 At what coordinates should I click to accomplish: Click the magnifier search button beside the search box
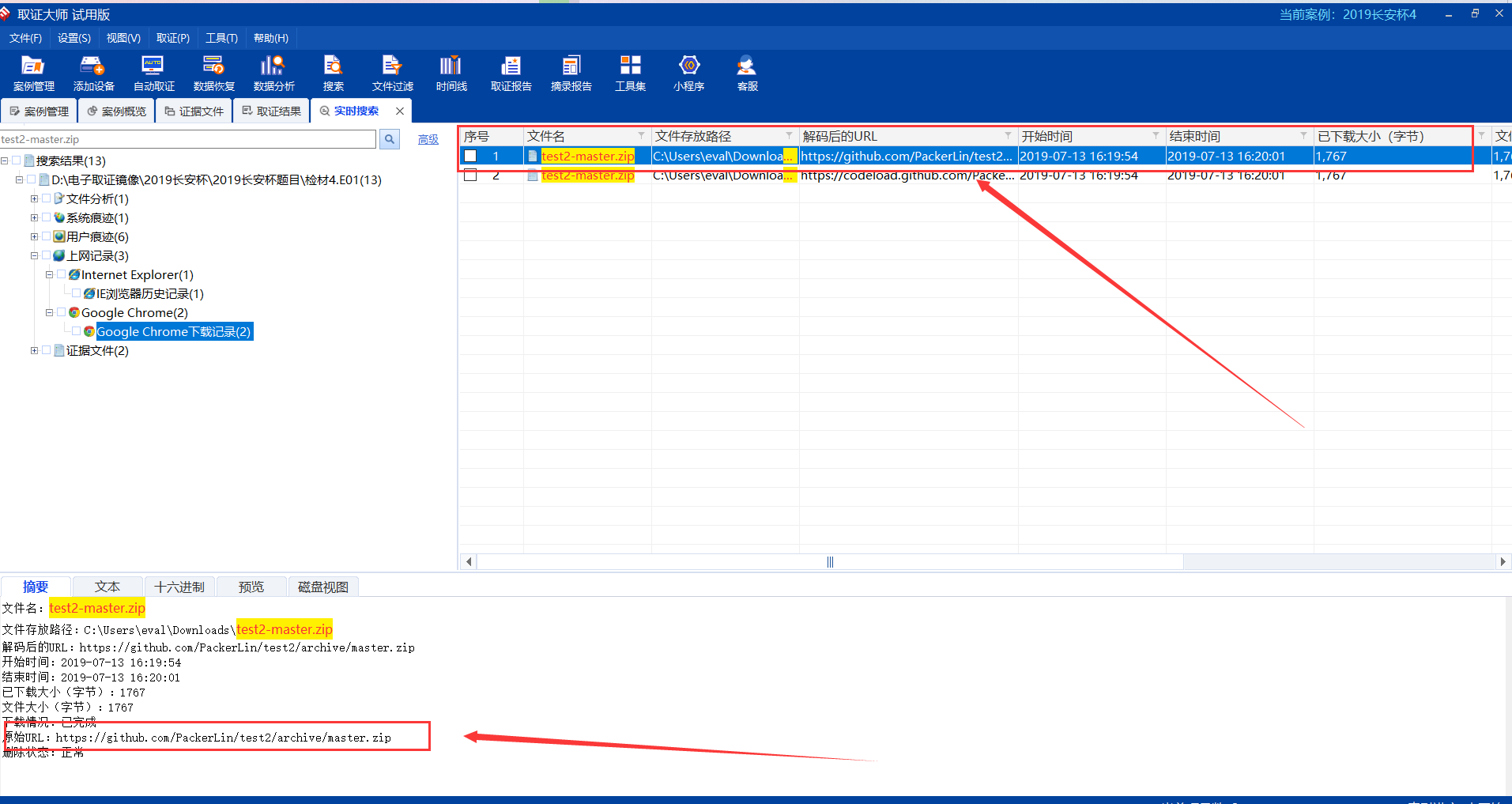point(390,139)
